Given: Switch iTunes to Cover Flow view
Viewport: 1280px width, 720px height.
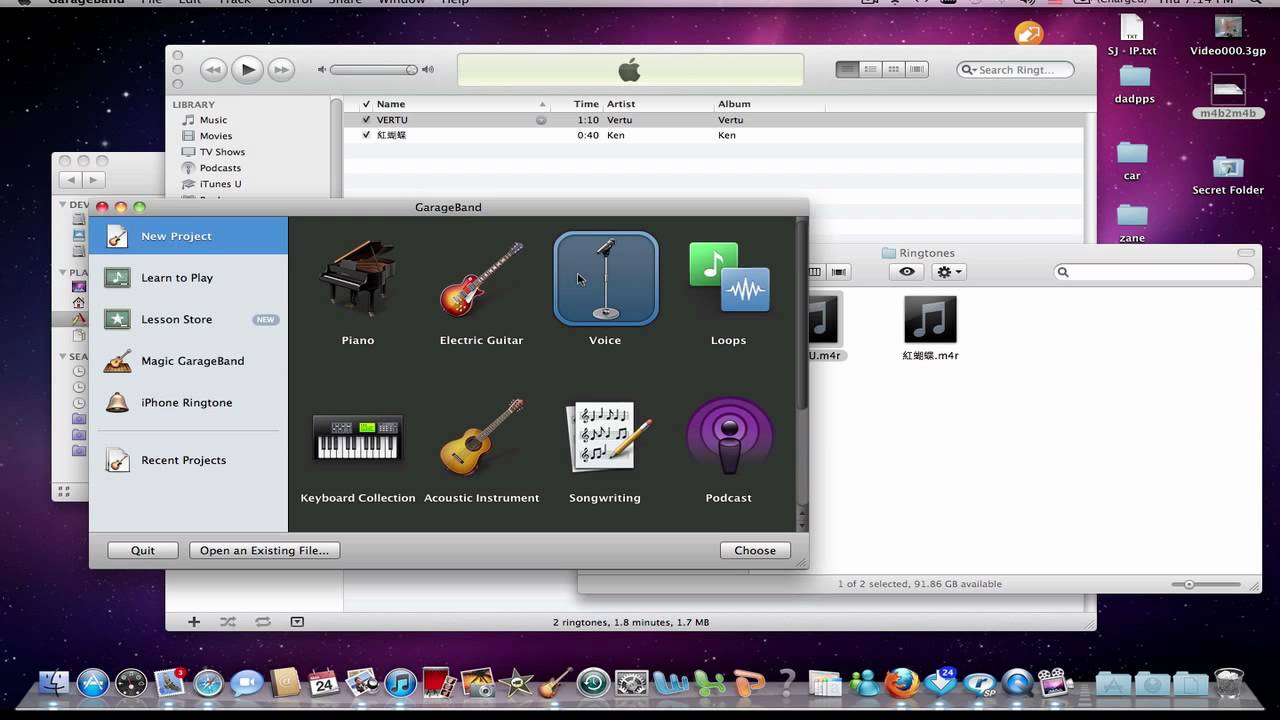Looking at the screenshot, I should 917,69.
